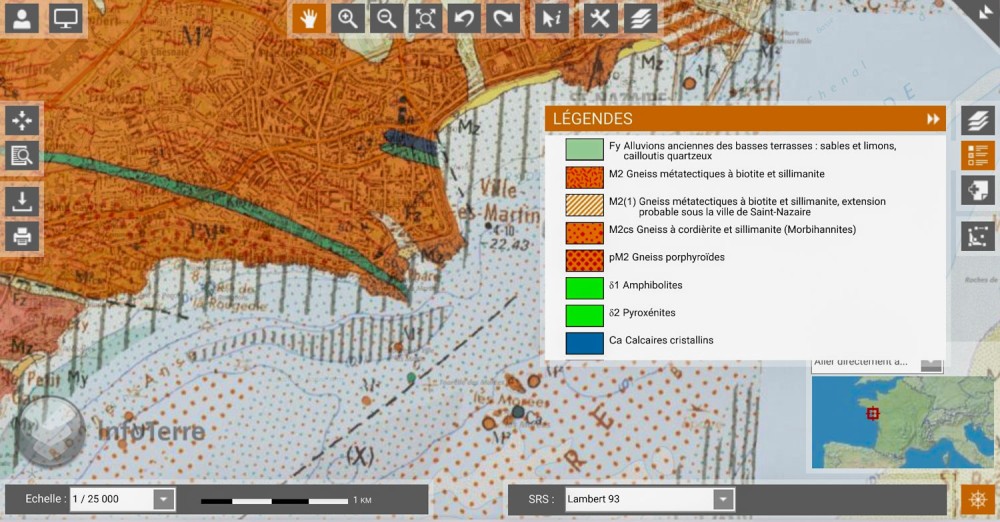Viewport: 1000px width, 522px height.
Task: Click the zoom in magnifier
Action: coord(348,19)
